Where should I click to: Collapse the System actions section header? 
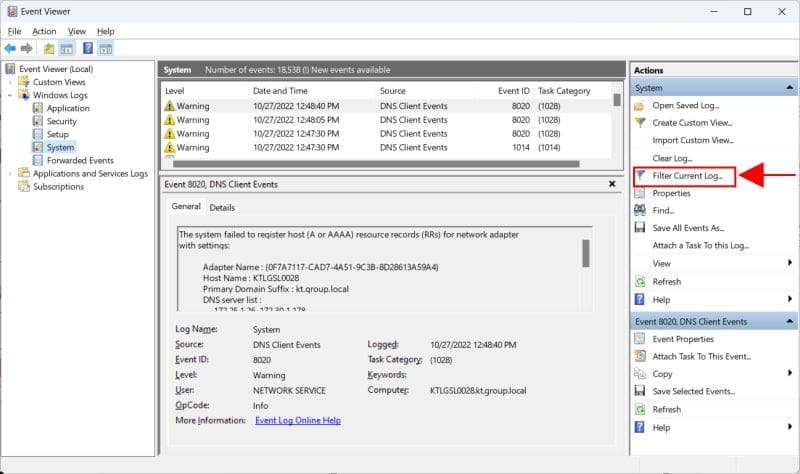[x=789, y=88]
